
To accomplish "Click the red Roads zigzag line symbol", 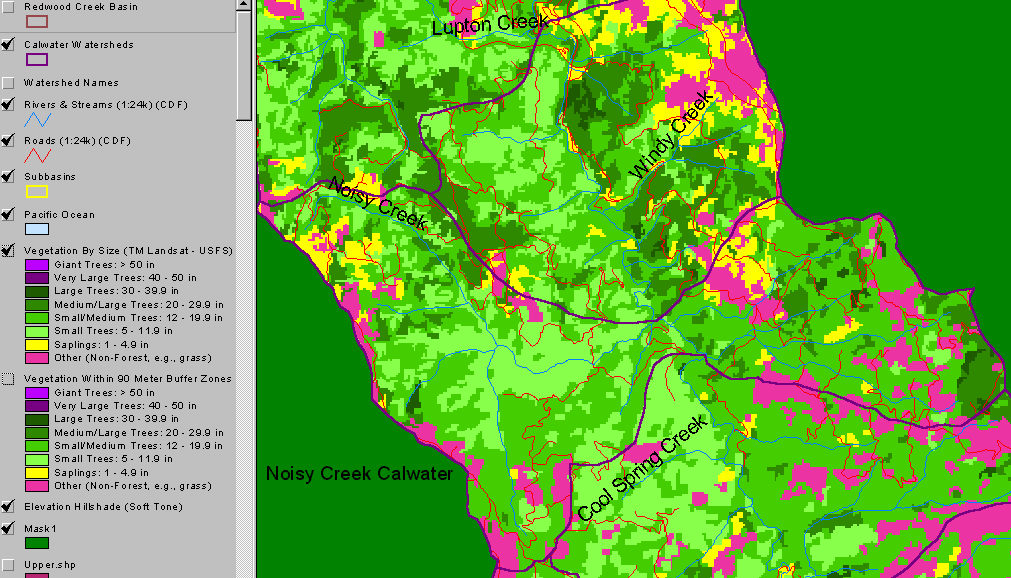I will click(x=37, y=155).
